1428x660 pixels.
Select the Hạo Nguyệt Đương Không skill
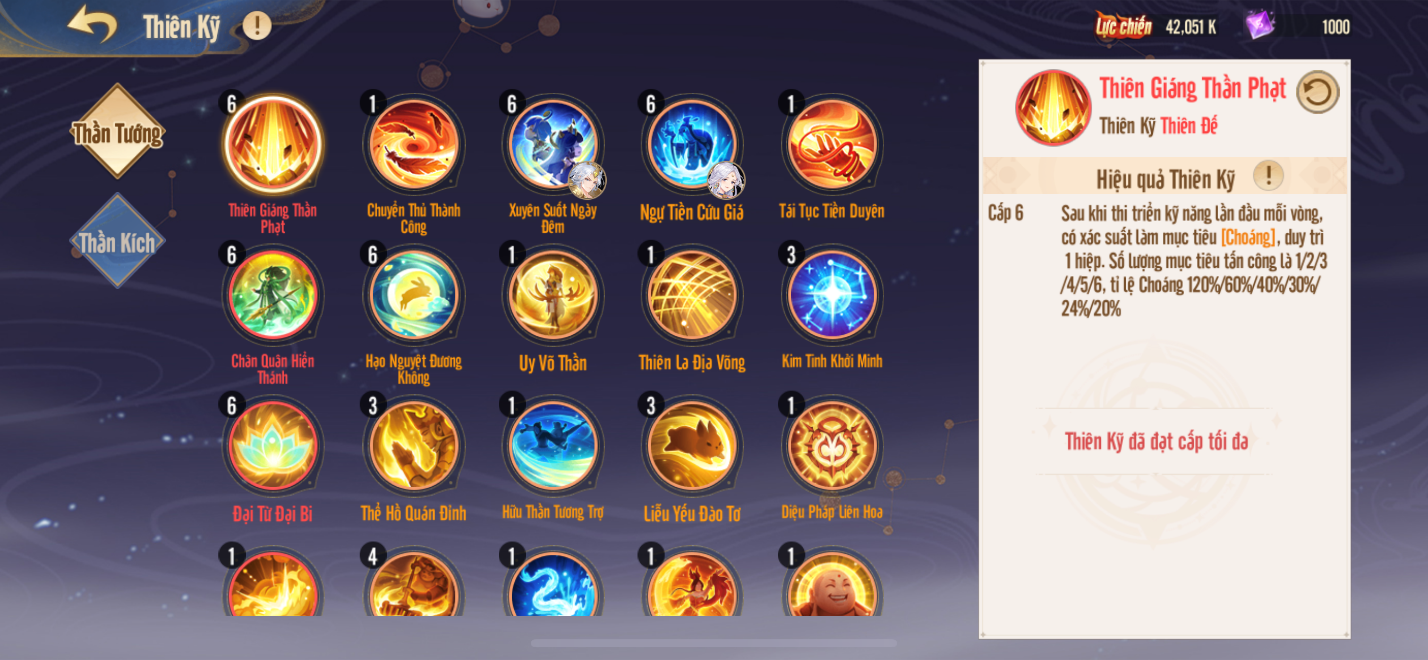(413, 295)
